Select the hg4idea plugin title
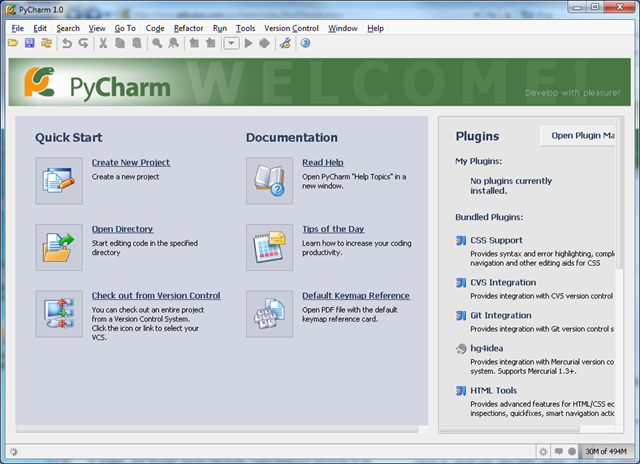Screen dimensions: 640x464 [x=487, y=349]
